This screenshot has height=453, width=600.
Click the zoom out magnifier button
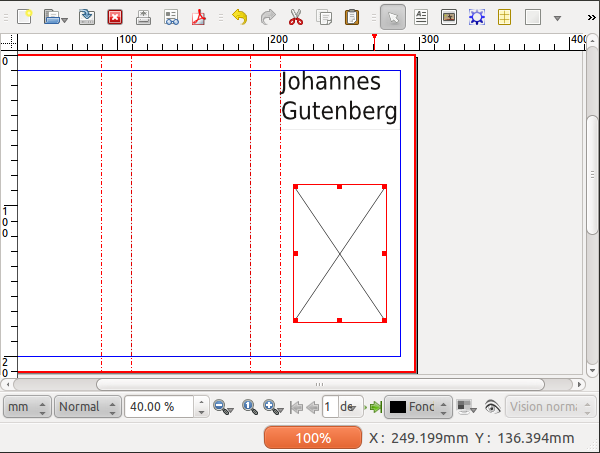point(223,407)
